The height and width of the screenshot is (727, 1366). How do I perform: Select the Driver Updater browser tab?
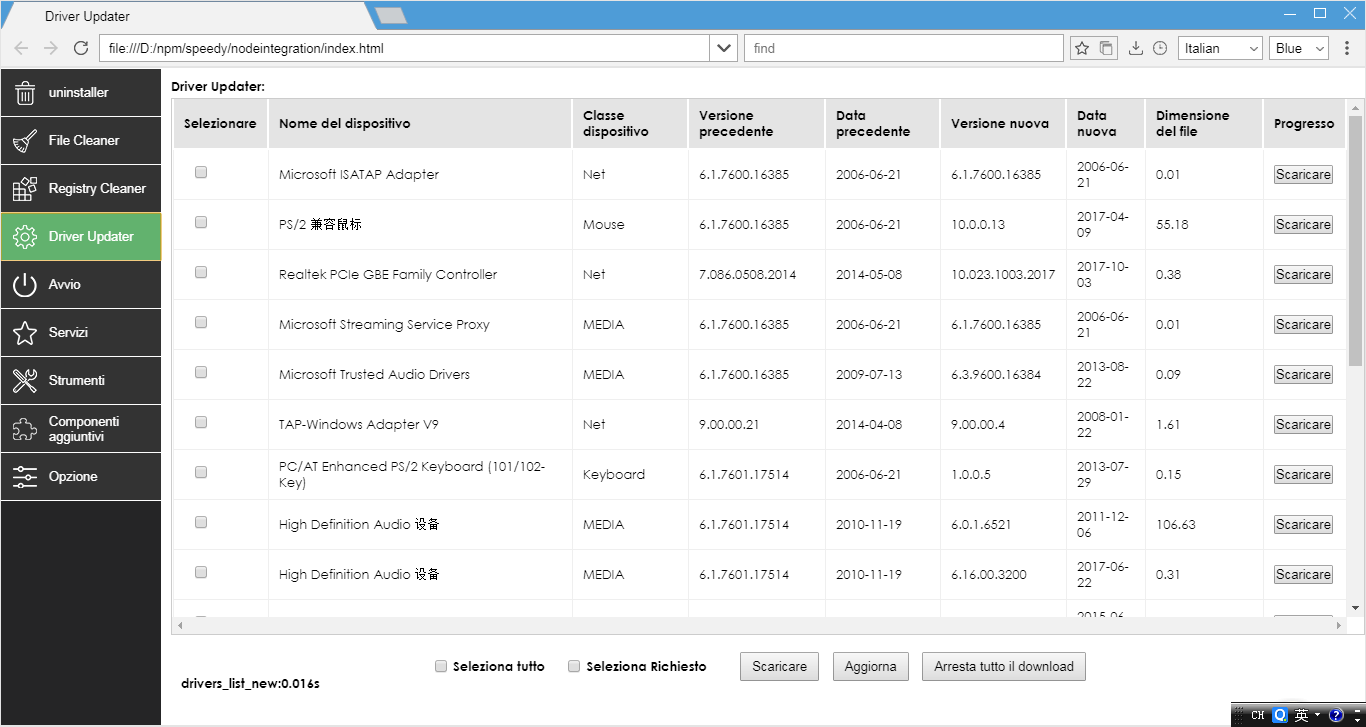[x=190, y=16]
